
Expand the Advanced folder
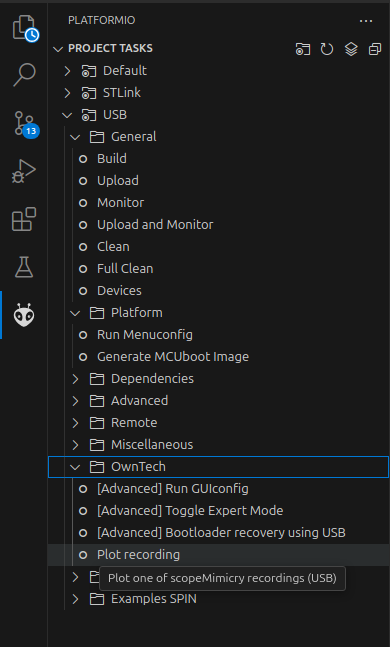coord(75,401)
